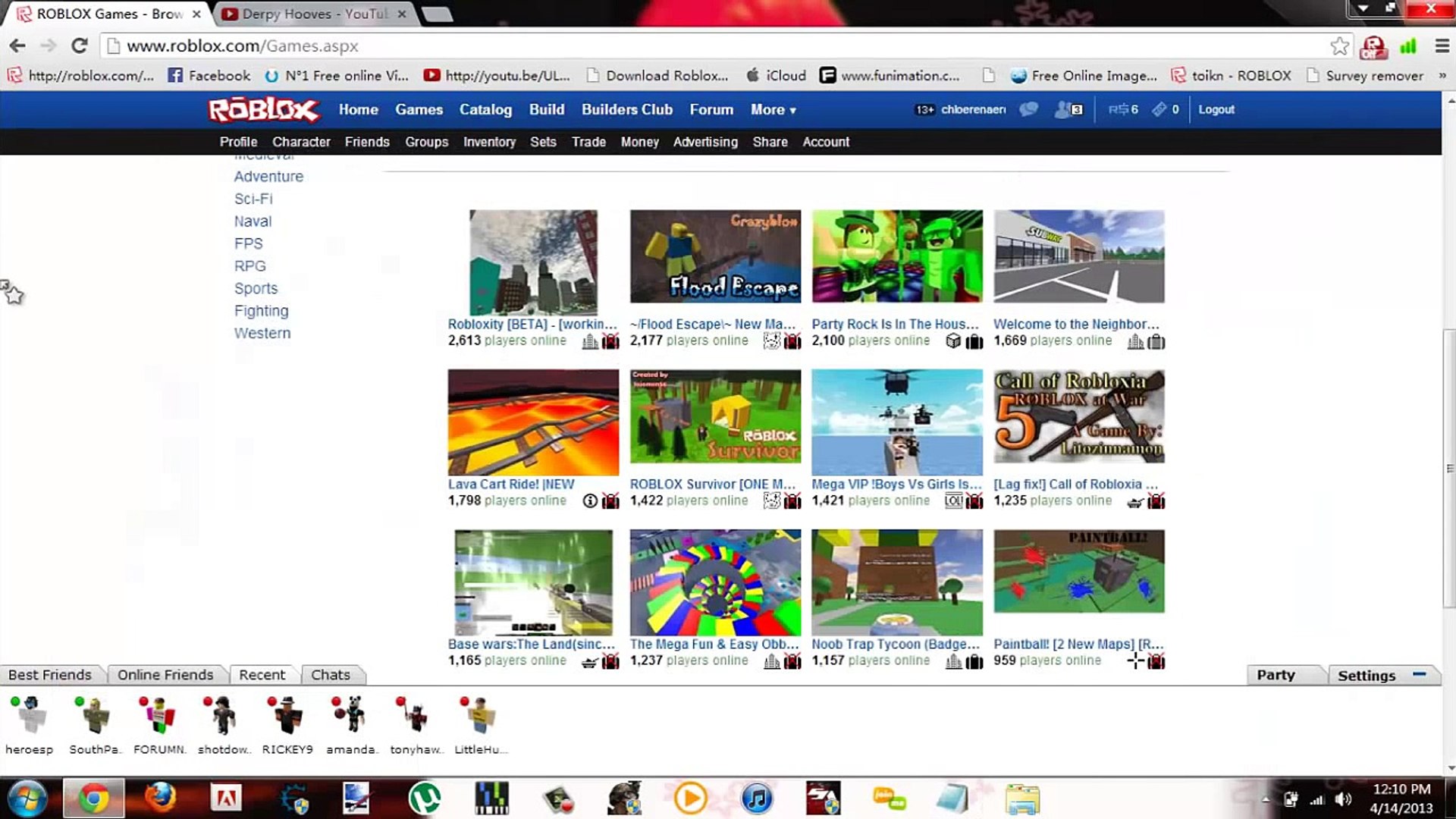
Task: Select the Adventure category link
Action: [268, 175]
